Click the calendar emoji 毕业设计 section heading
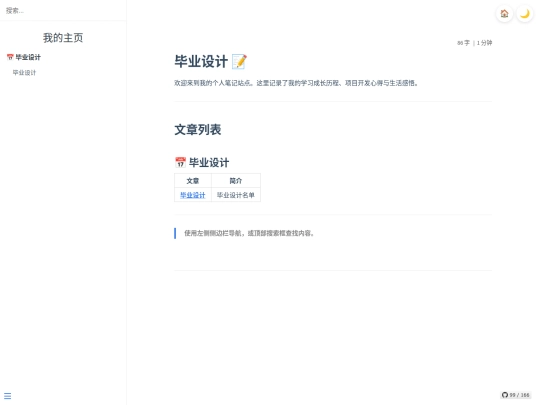Screen dimensions: 540x405 coord(202,162)
